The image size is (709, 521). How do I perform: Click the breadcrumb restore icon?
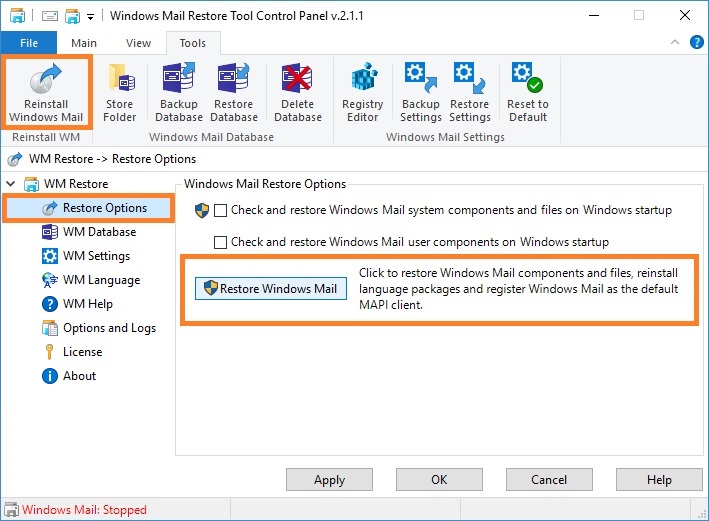click(x=15, y=159)
